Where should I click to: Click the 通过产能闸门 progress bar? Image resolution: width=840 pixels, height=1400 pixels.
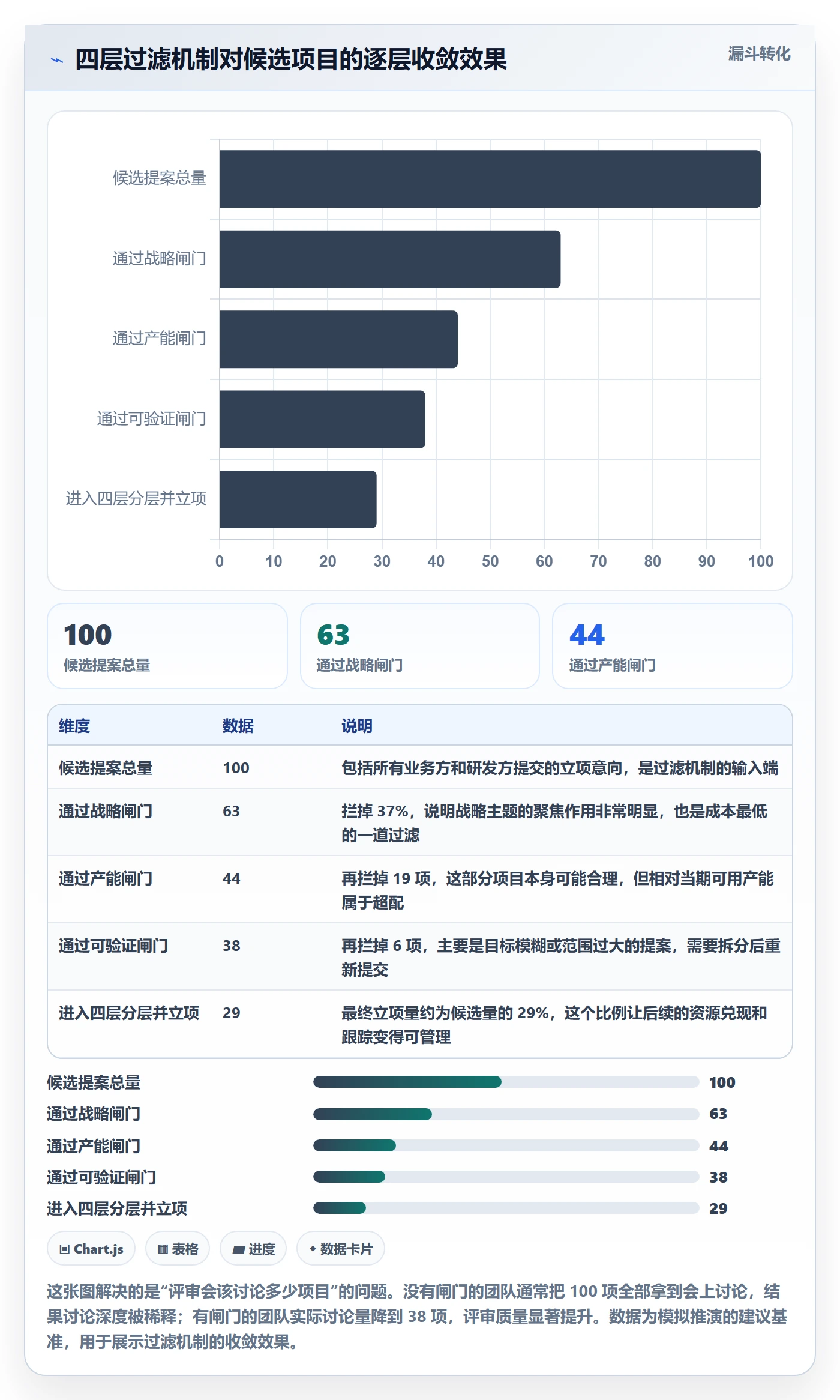pos(506,1145)
